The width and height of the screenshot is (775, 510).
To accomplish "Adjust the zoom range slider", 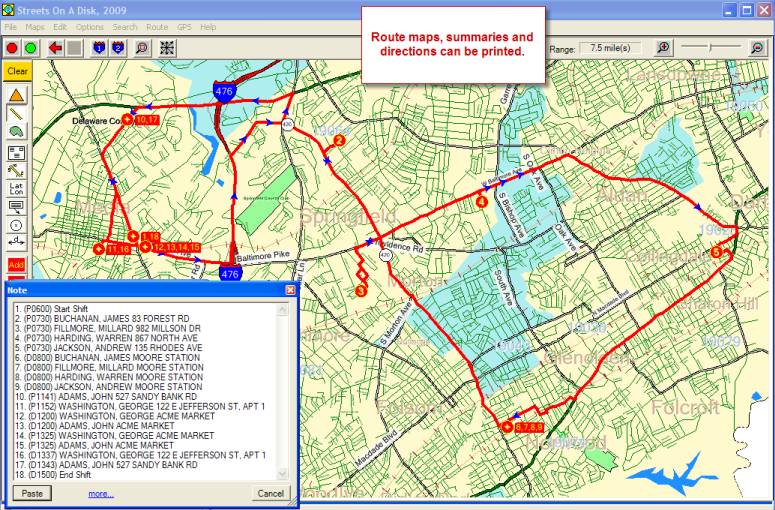I will click(711, 47).
